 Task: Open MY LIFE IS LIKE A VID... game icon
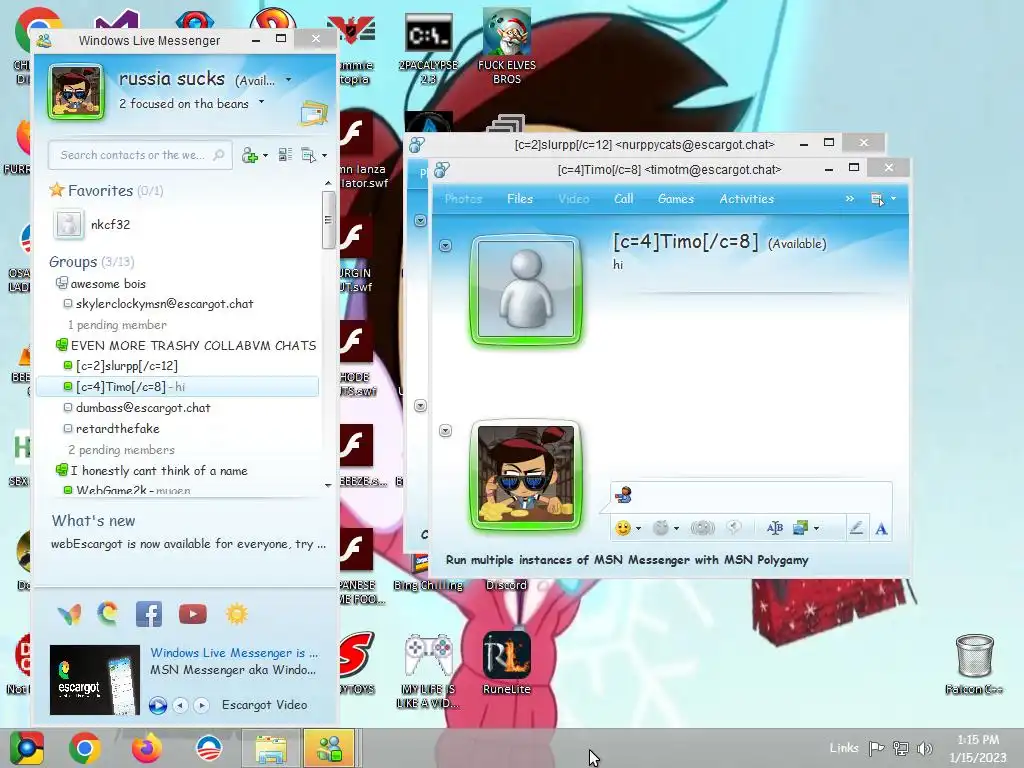pyautogui.click(x=428, y=670)
